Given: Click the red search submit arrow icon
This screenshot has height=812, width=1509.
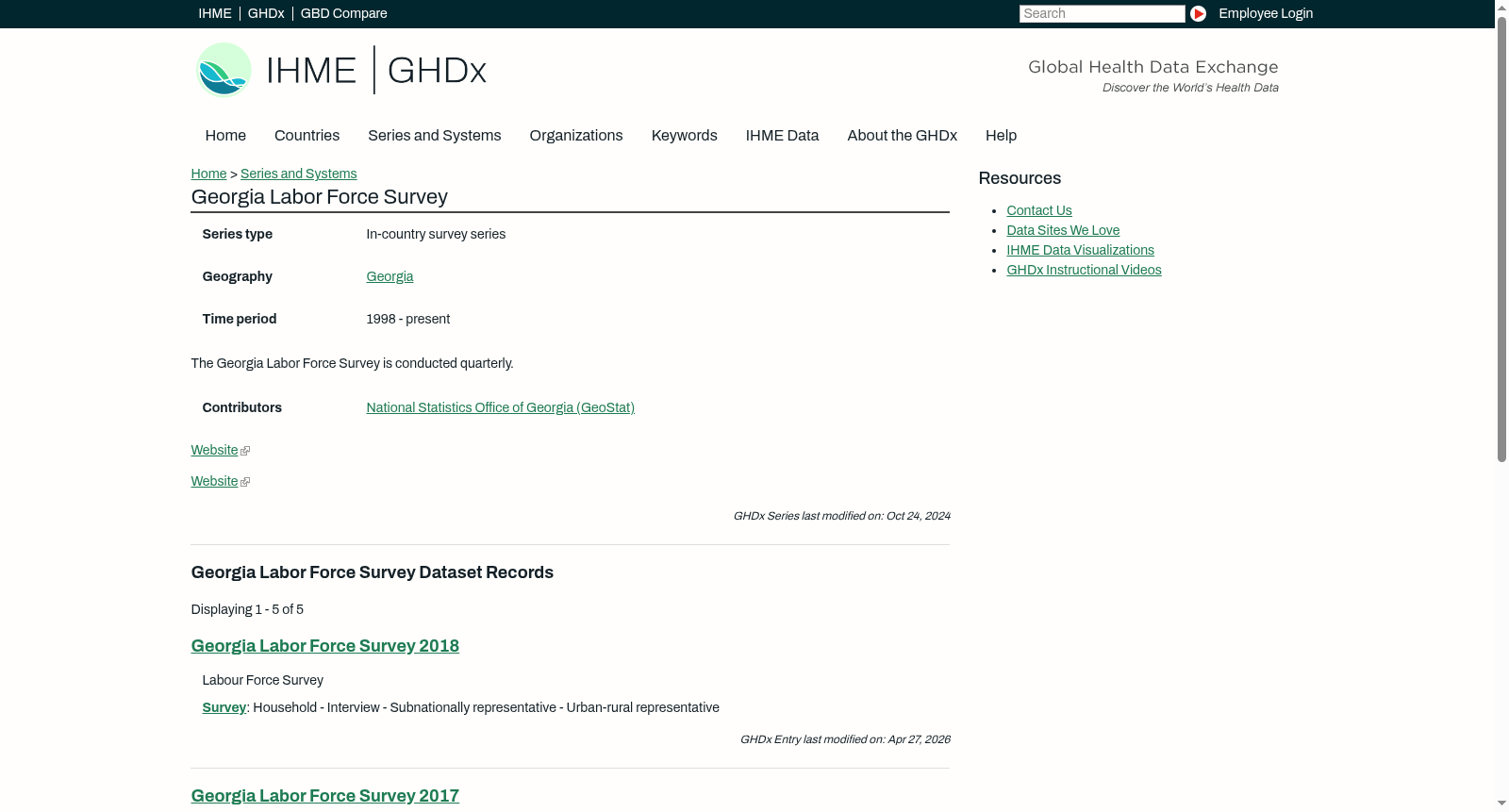Looking at the screenshot, I should click(1198, 13).
